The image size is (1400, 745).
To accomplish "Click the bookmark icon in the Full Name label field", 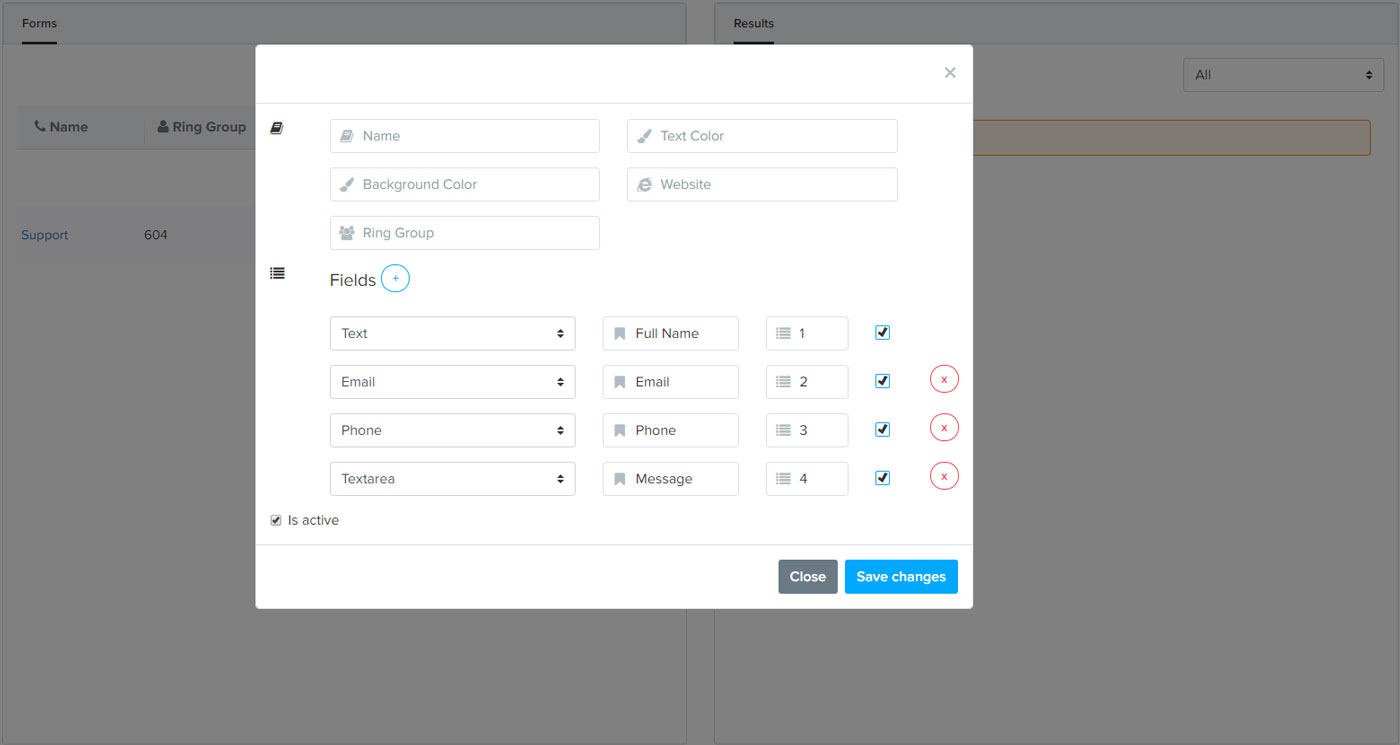I will pos(618,333).
